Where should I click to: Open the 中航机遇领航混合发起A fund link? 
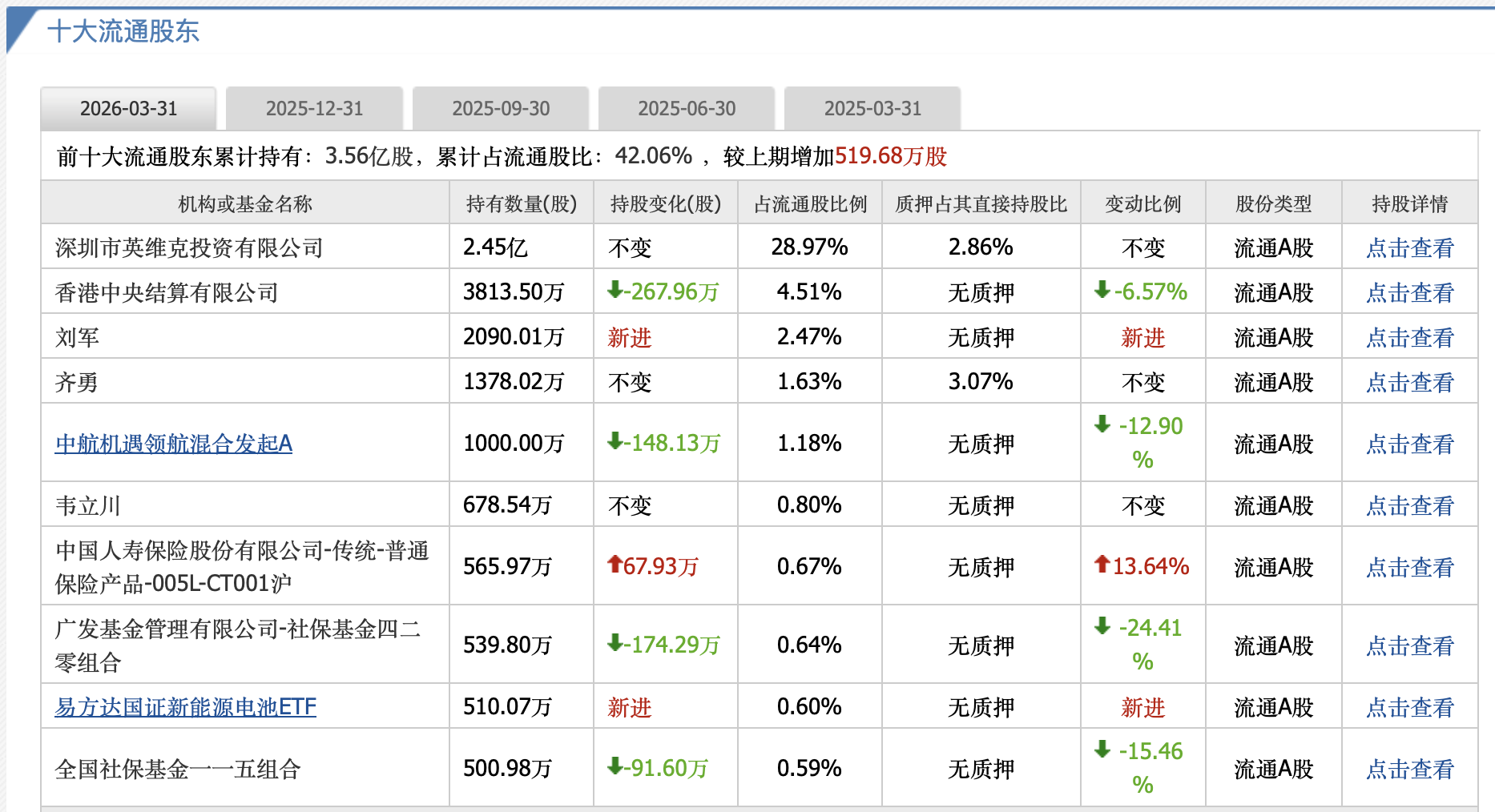click(174, 444)
